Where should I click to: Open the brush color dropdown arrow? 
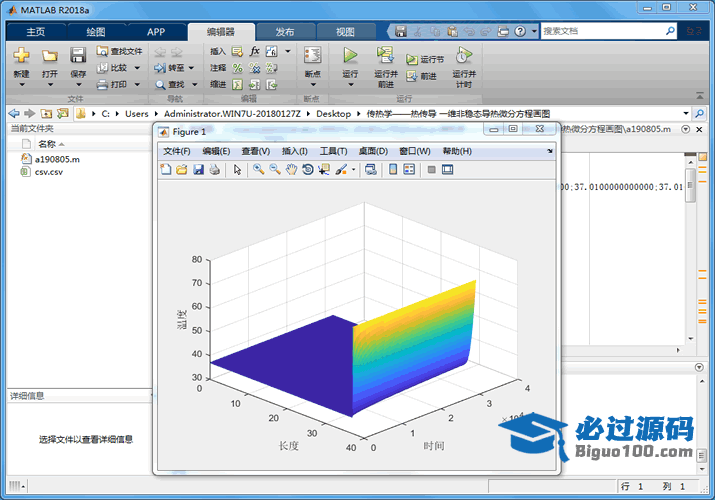(x=353, y=170)
